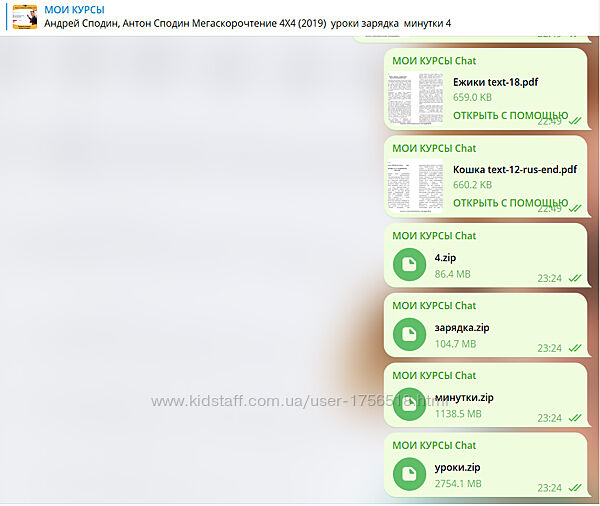Click sender name above уроки.zip message

tap(434, 446)
